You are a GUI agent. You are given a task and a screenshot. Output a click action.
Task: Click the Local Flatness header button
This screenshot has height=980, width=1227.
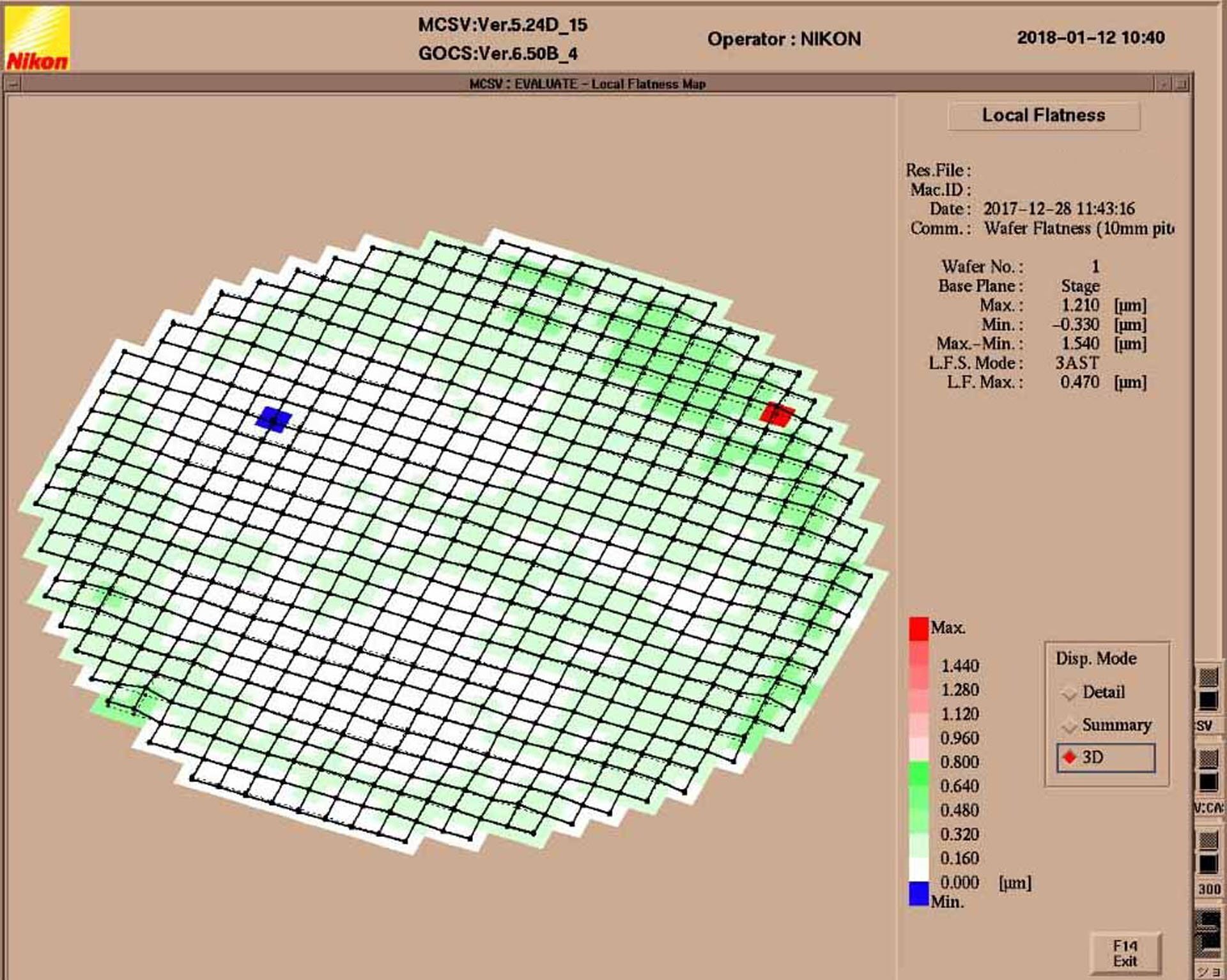1044,116
